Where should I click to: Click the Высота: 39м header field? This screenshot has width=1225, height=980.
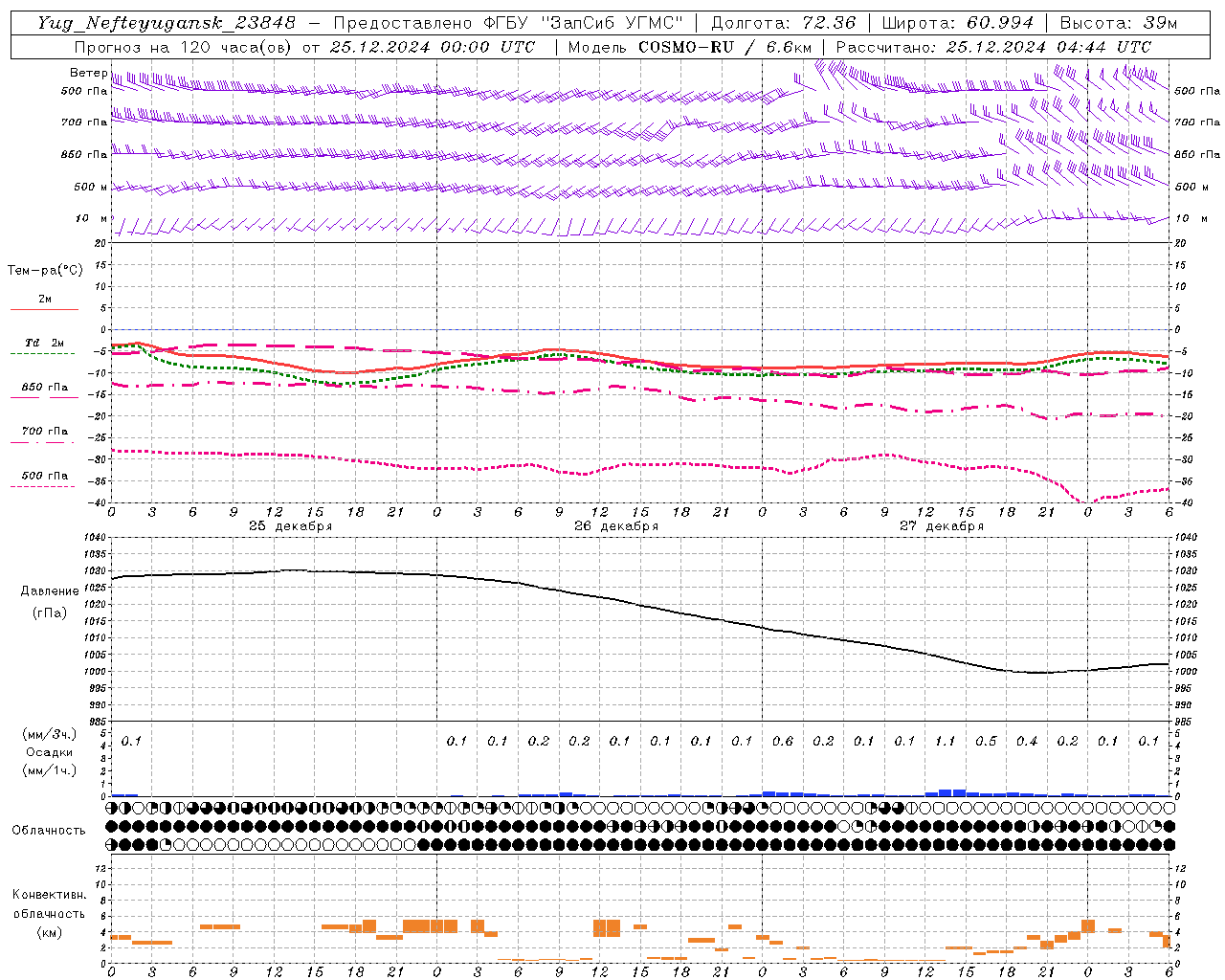pyautogui.click(x=1118, y=23)
